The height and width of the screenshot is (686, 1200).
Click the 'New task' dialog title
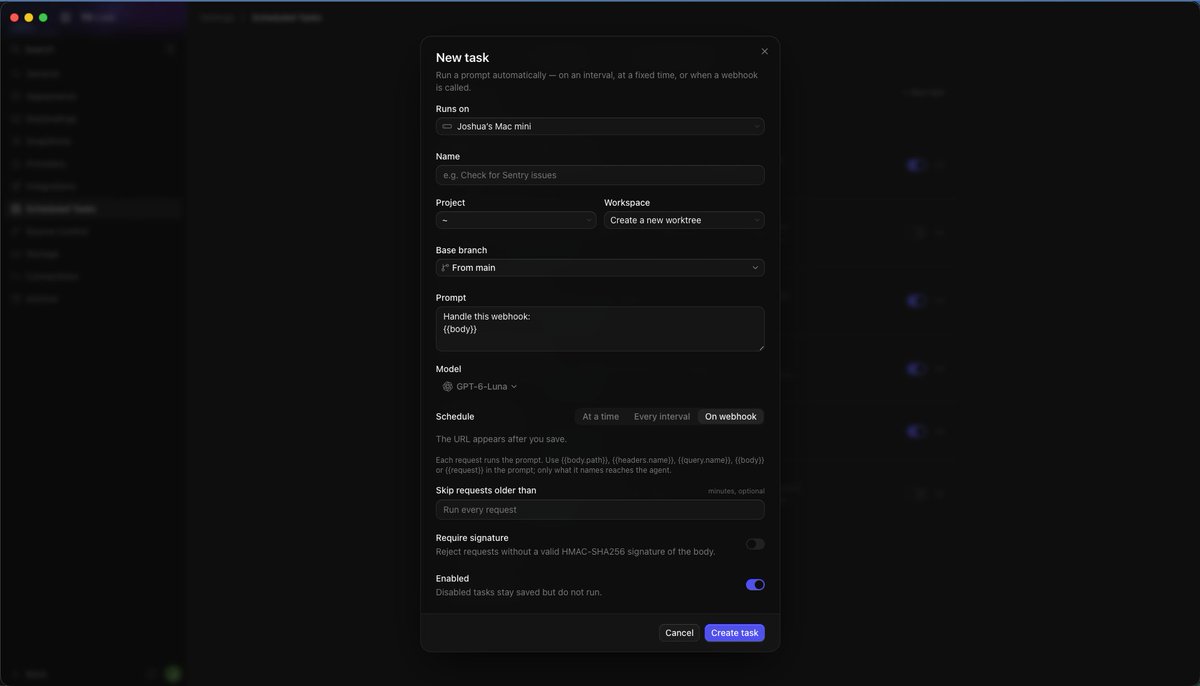click(462, 58)
